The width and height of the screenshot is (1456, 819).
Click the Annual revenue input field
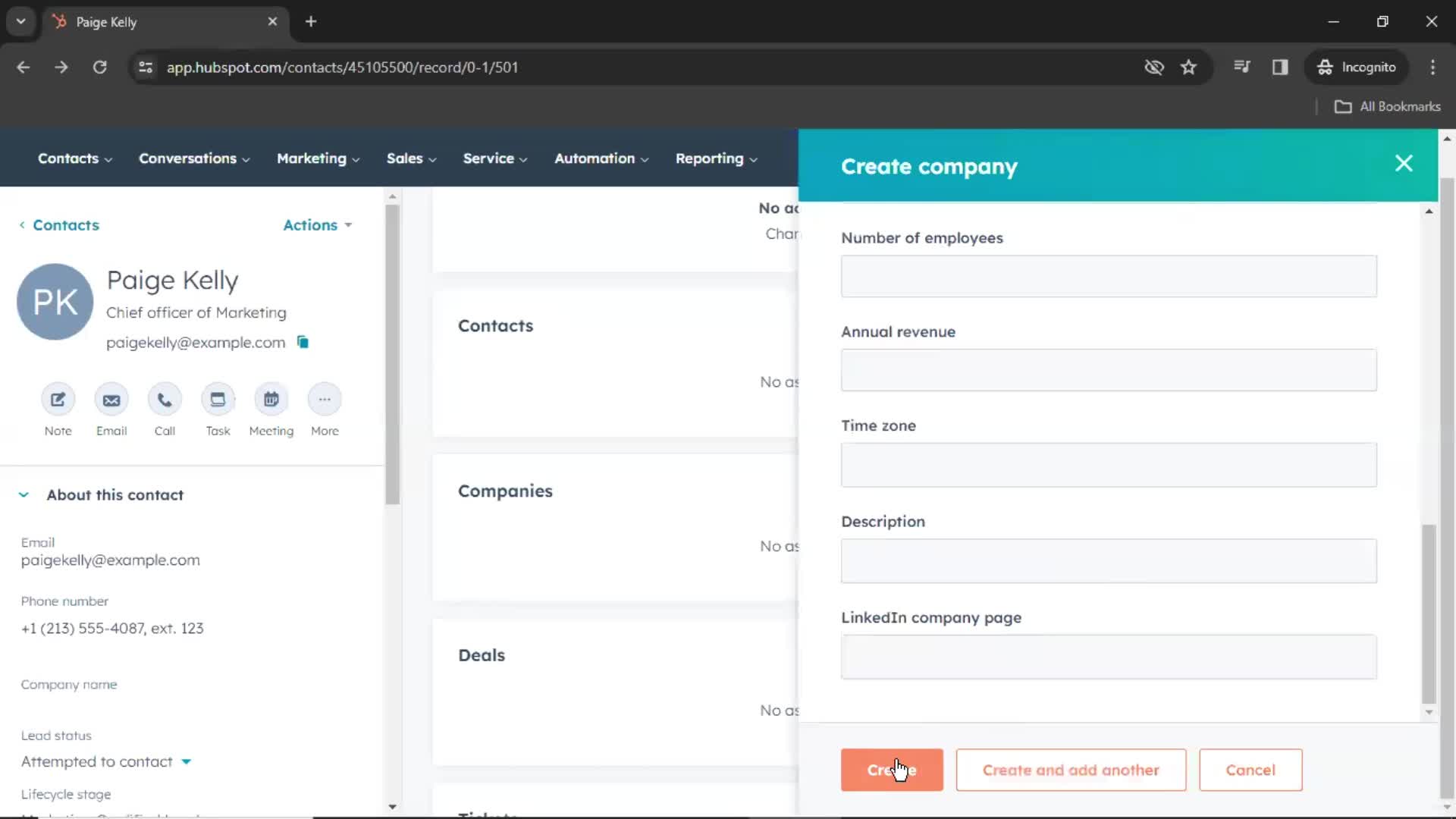coord(1108,369)
